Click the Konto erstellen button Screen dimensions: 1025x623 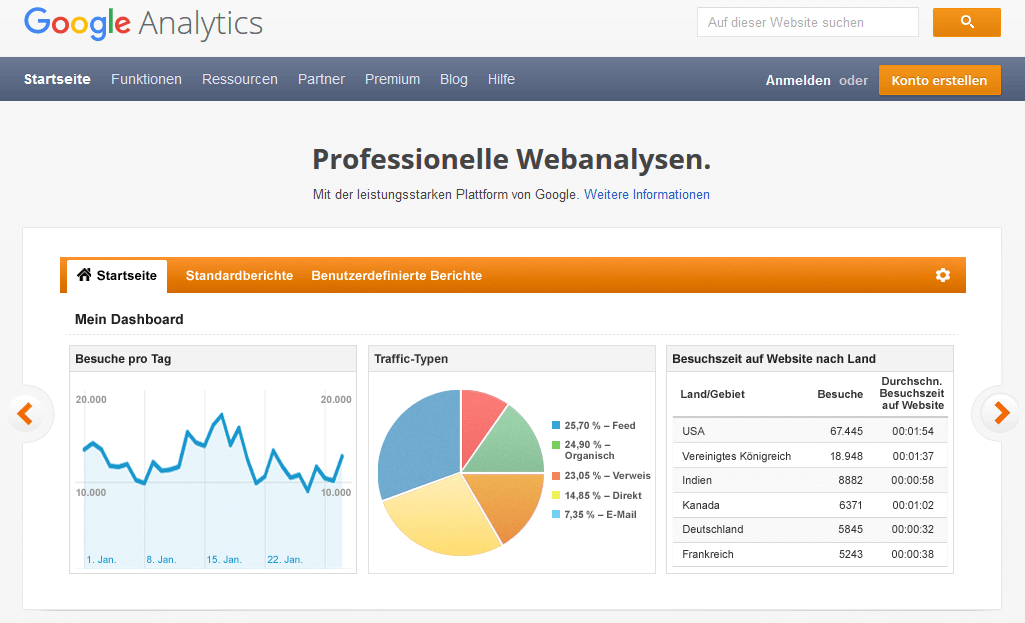pos(939,80)
